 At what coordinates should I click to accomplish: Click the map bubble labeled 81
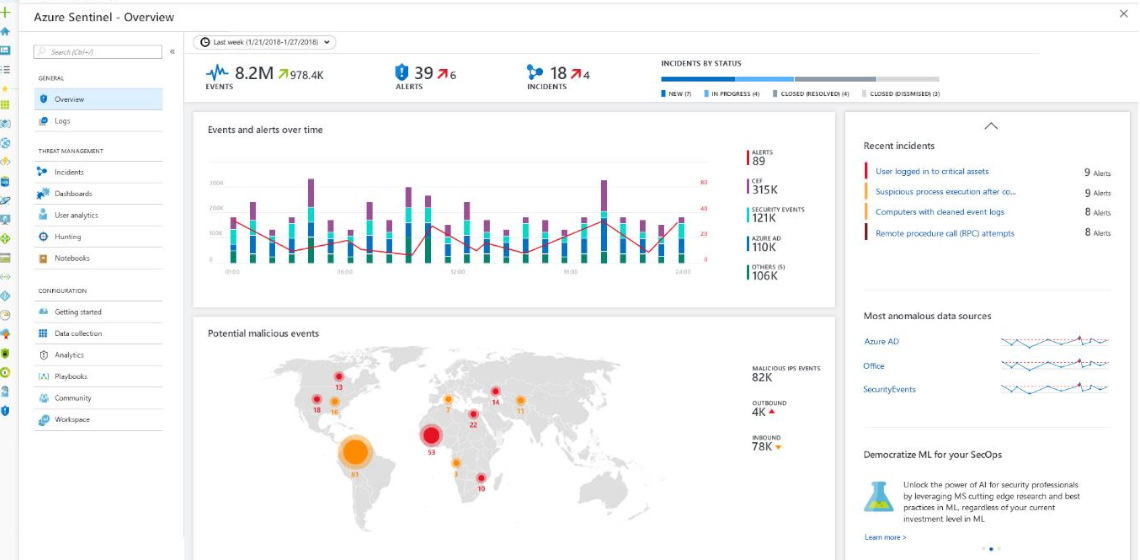[x=355, y=453]
